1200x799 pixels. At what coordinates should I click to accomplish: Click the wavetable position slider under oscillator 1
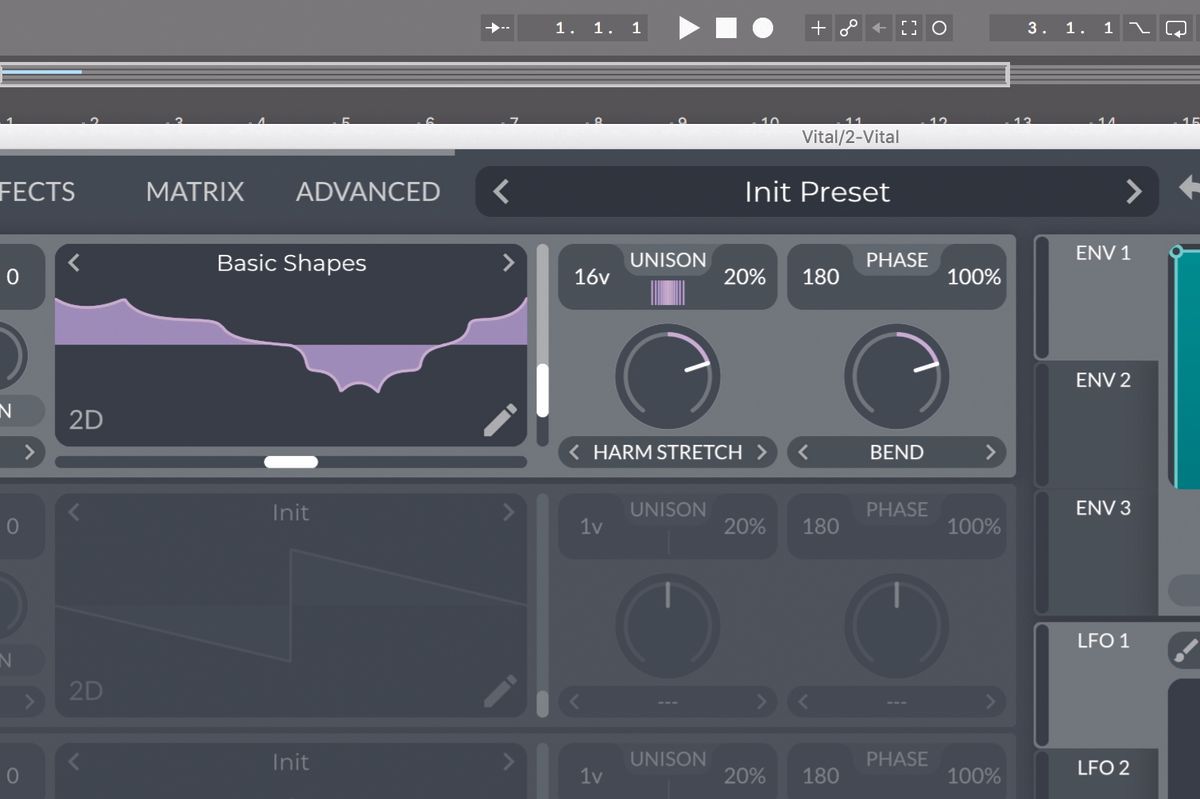click(x=290, y=461)
